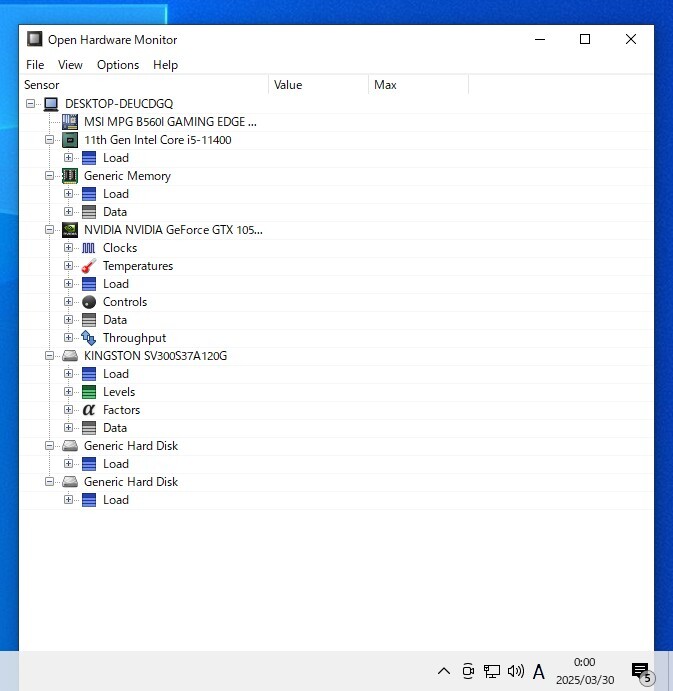This screenshot has height=691, width=673.
Task: Click the IME input mode A indicator
Action: (x=538, y=672)
